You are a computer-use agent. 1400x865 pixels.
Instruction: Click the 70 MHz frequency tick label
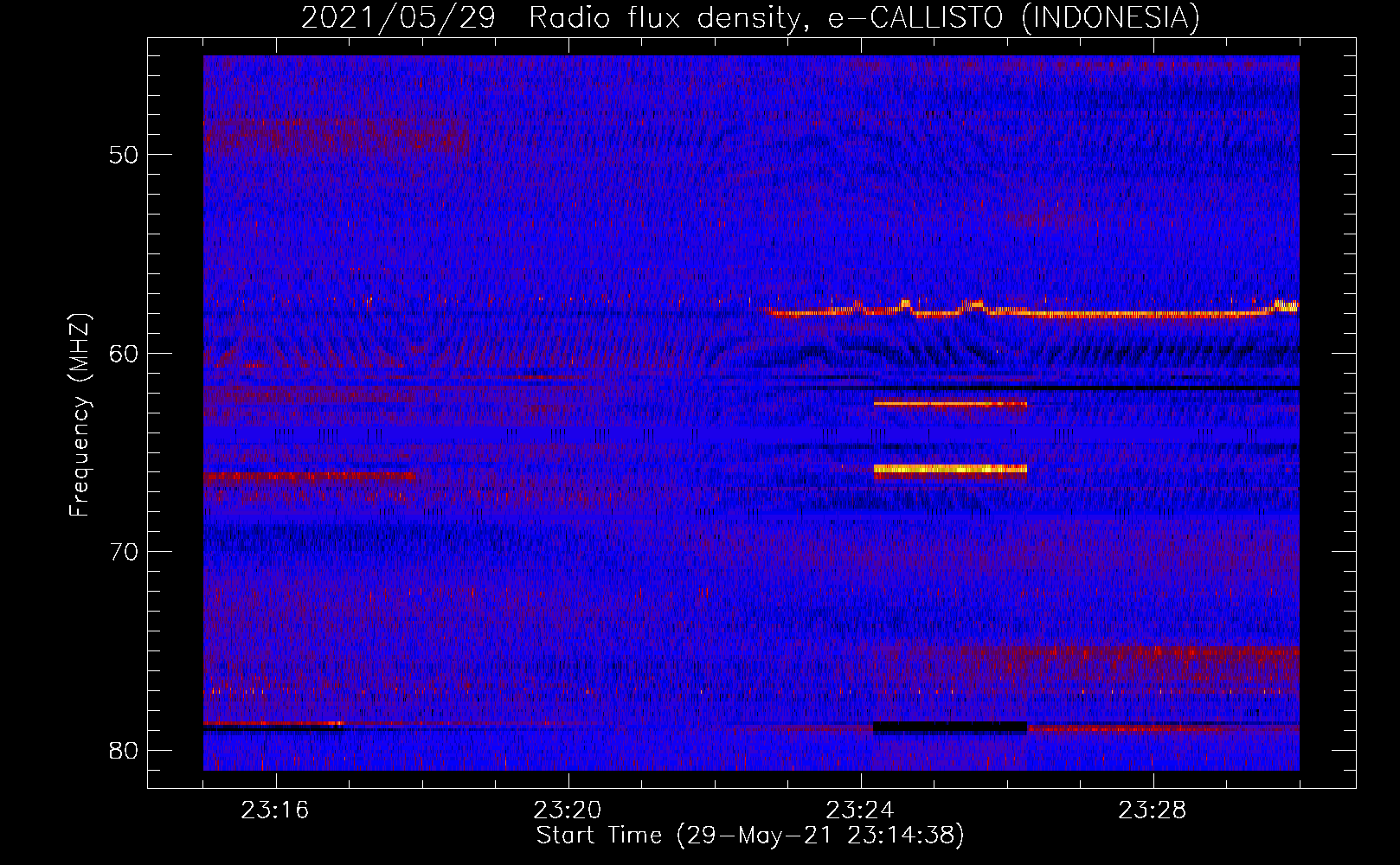point(125,552)
